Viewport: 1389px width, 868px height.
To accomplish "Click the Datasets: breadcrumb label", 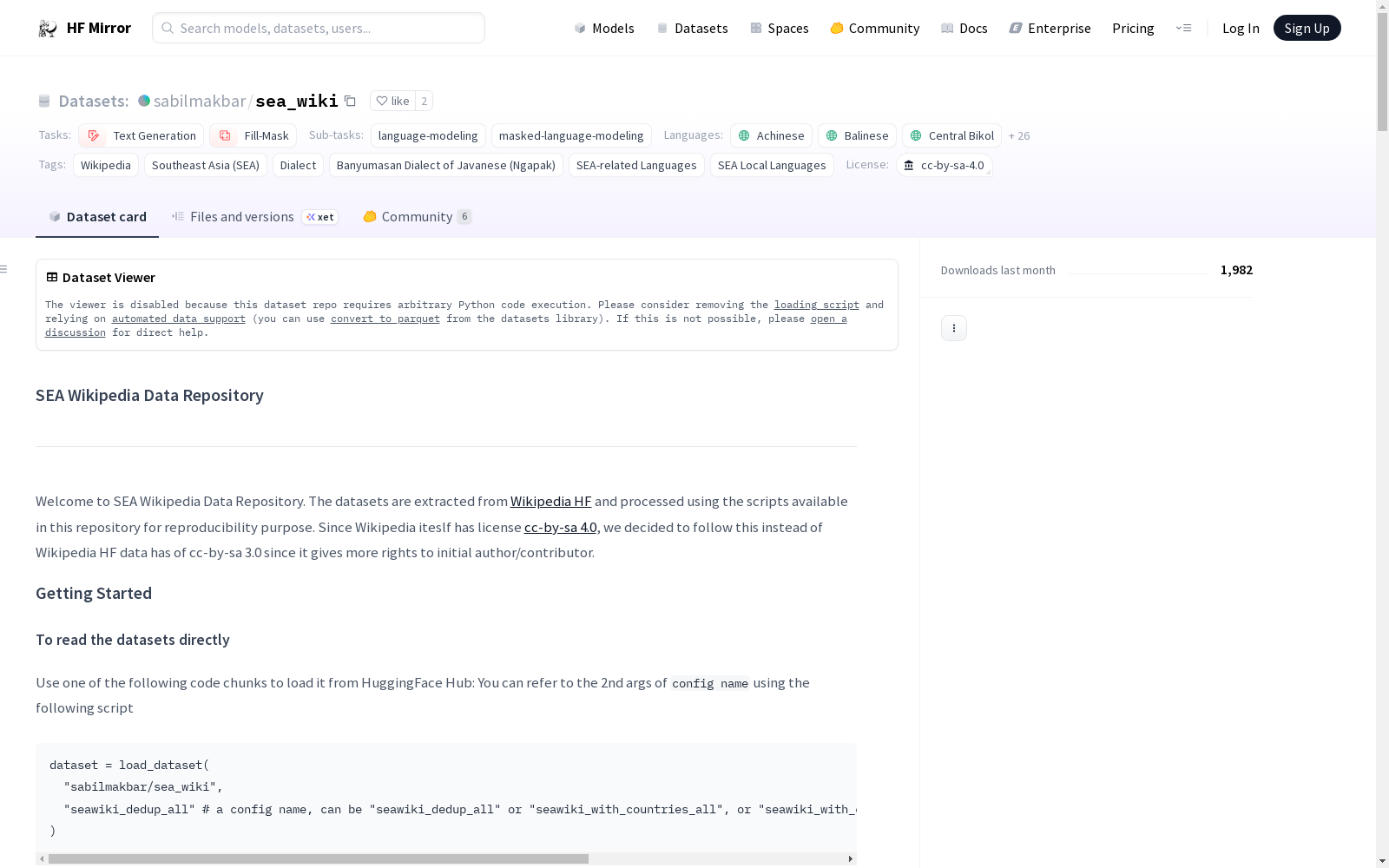I will point(93,101).
